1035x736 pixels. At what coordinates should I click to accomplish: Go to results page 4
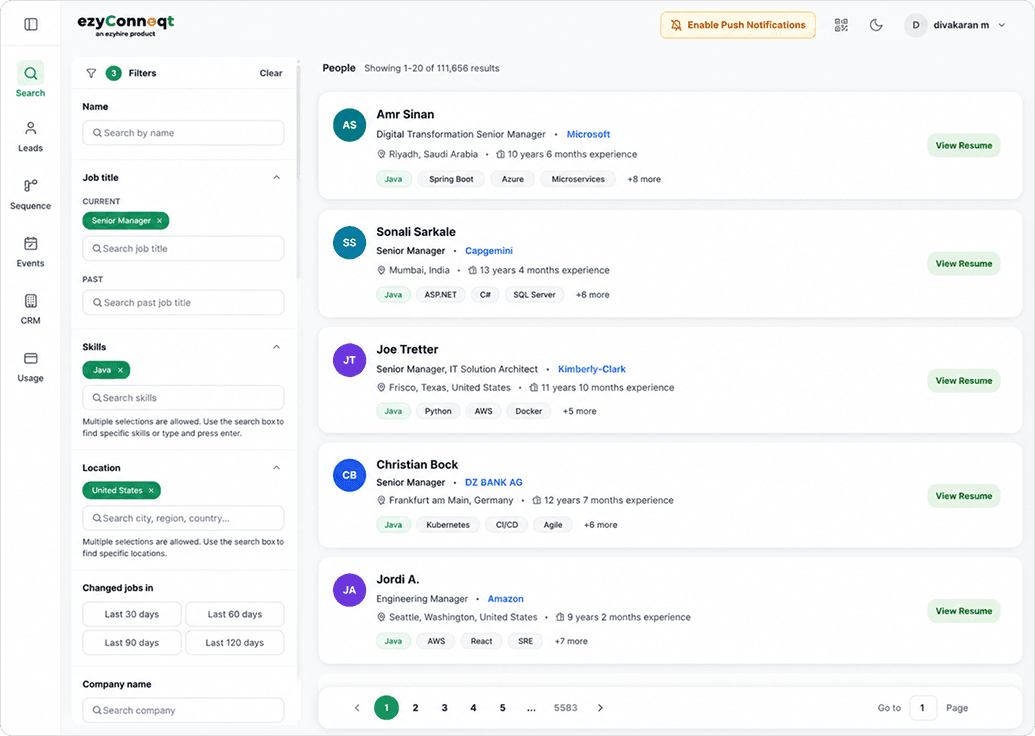(473, 708)
